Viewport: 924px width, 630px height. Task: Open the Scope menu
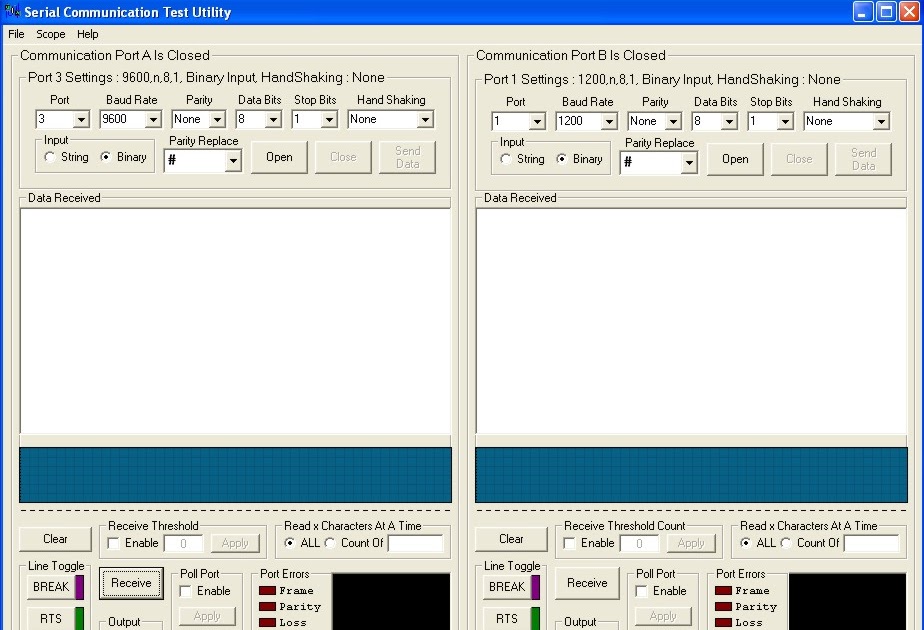click(x=50, y=33)
